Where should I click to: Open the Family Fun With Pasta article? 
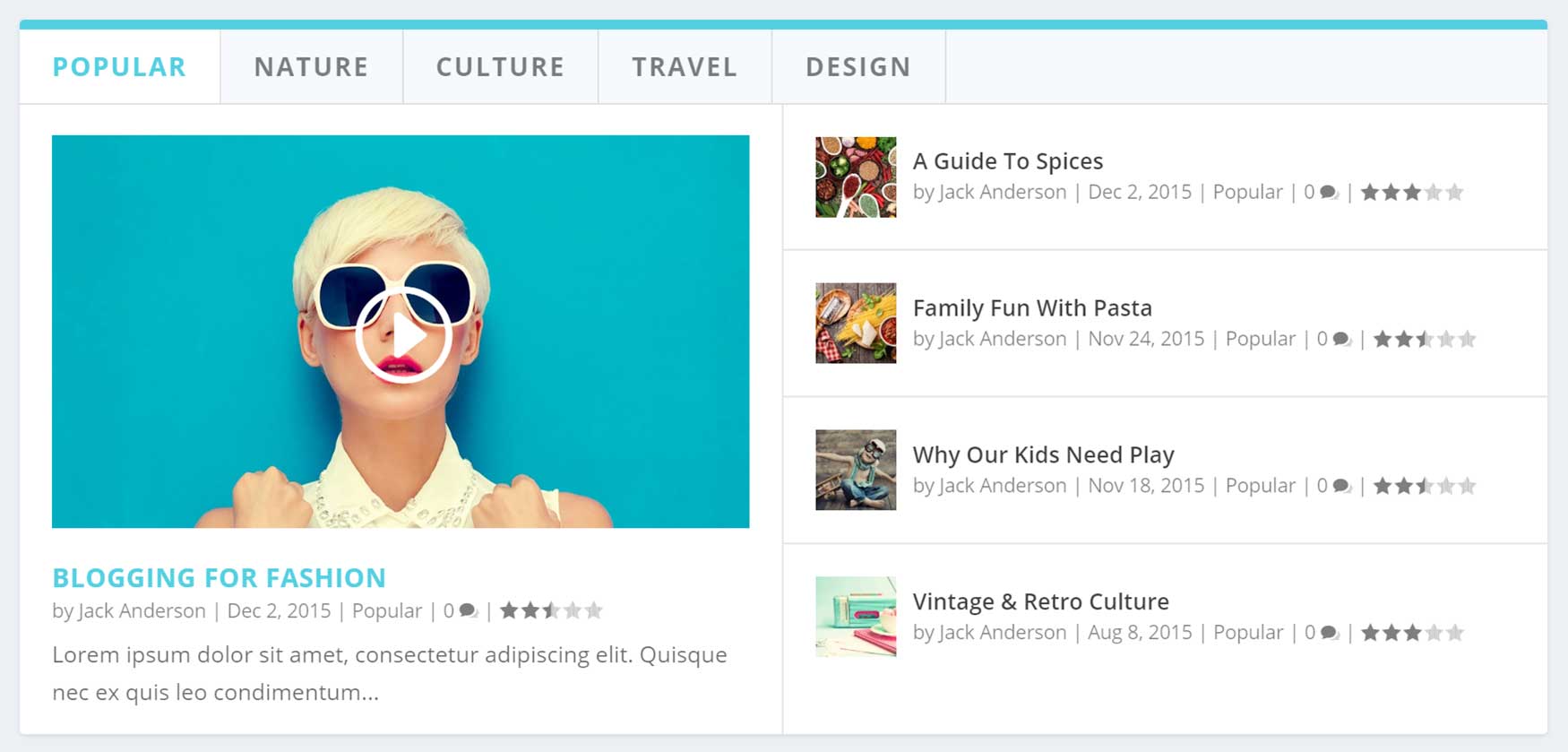click(x=1032, y=308)
